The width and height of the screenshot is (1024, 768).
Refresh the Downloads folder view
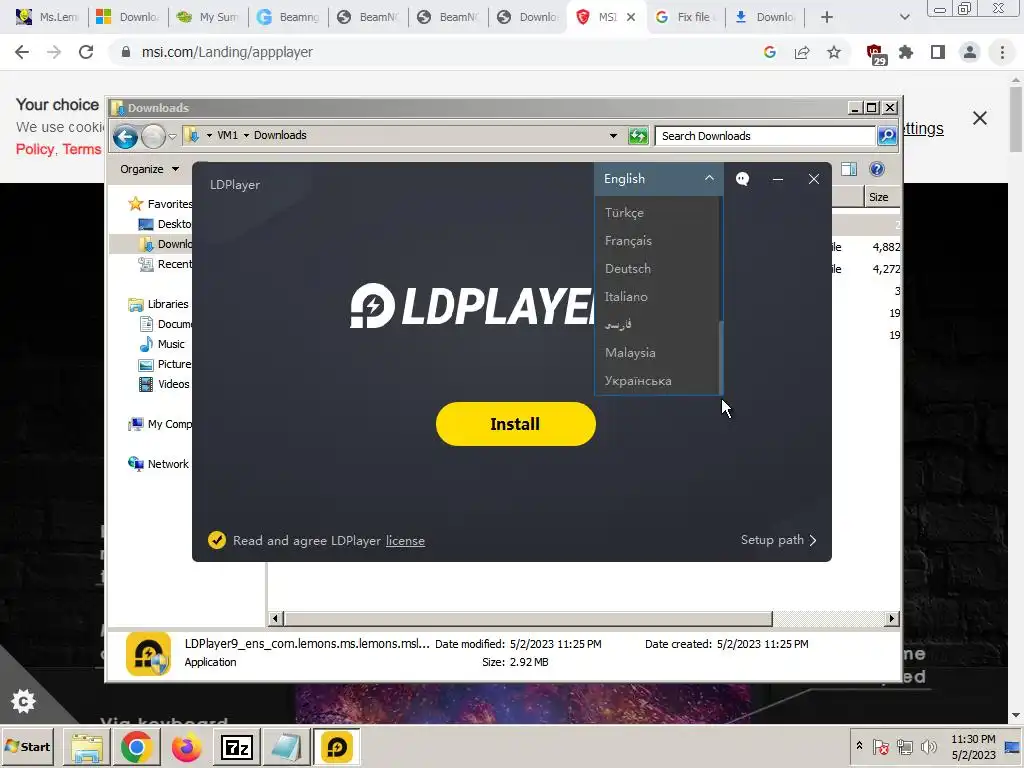point(638,136)
